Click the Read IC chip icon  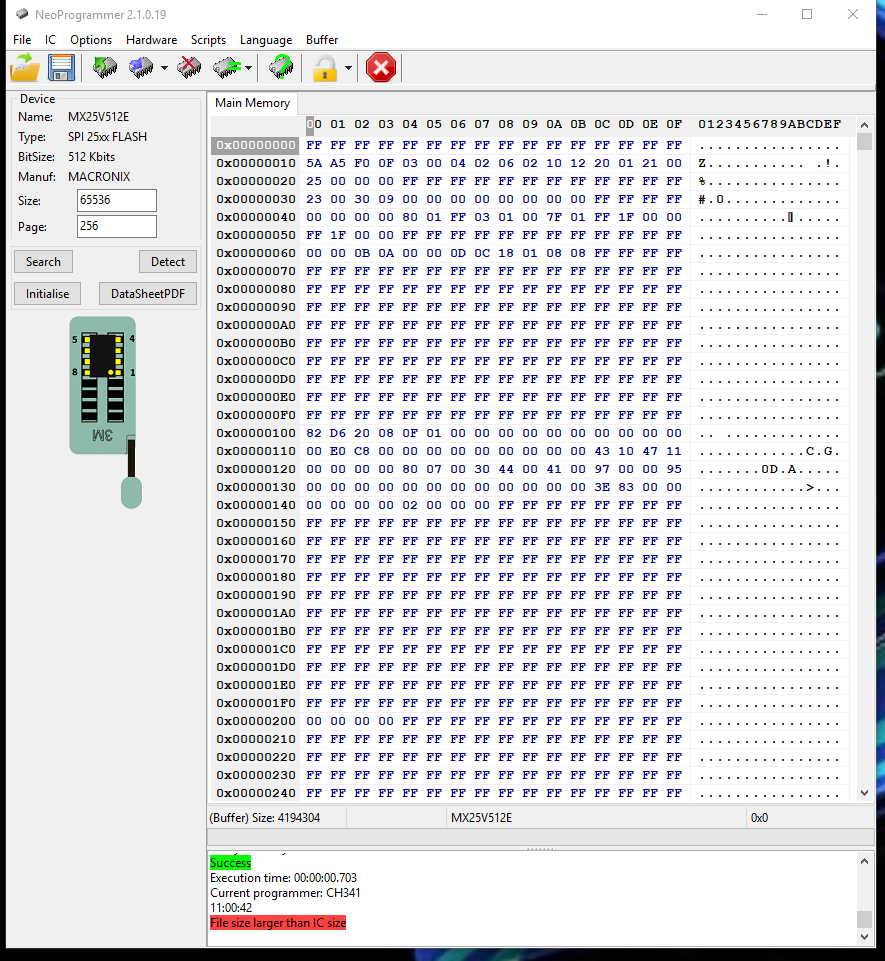[x=105, y=67]
